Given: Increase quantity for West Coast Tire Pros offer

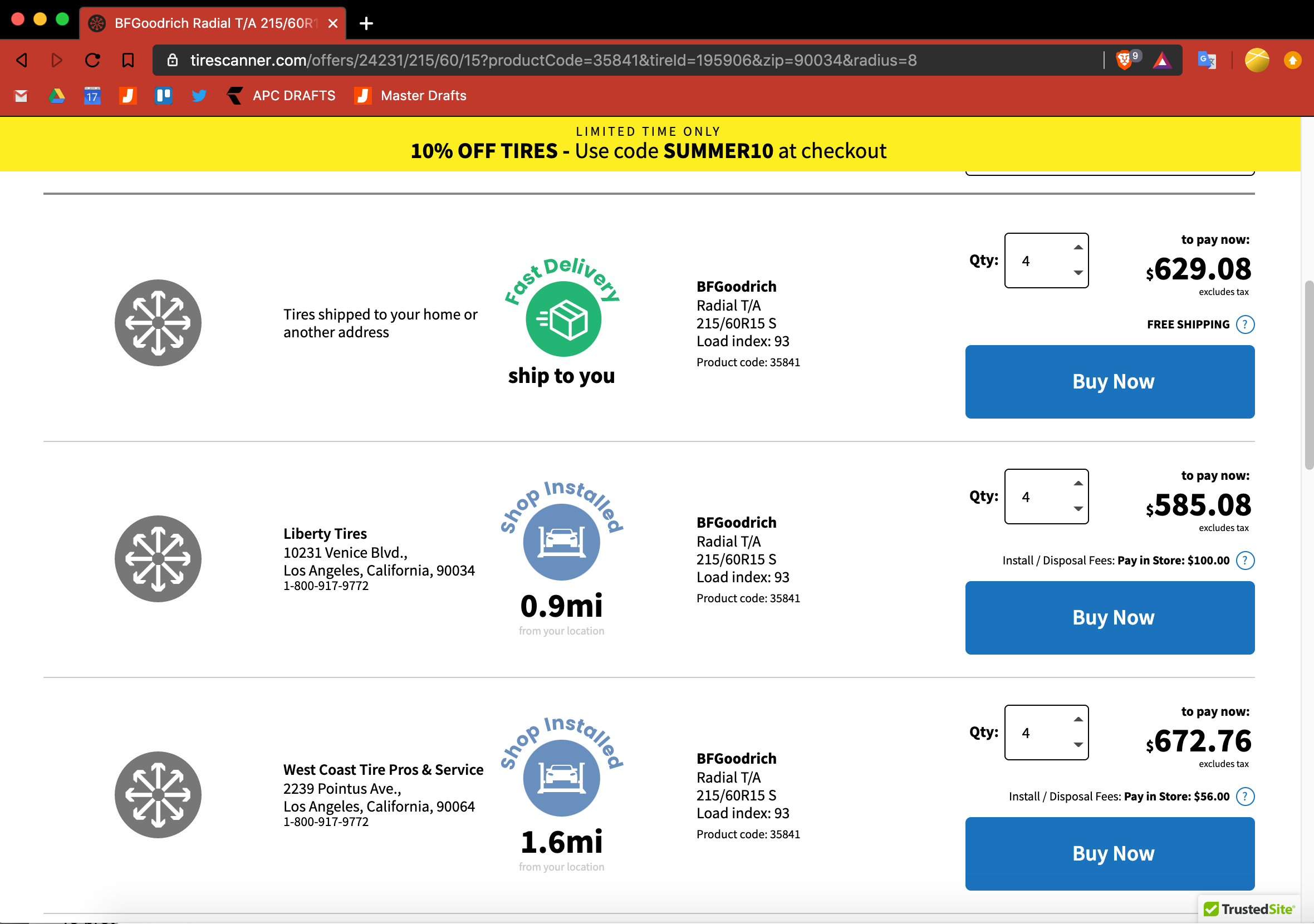Looking at the screenshot, I should click(1077, 719).
